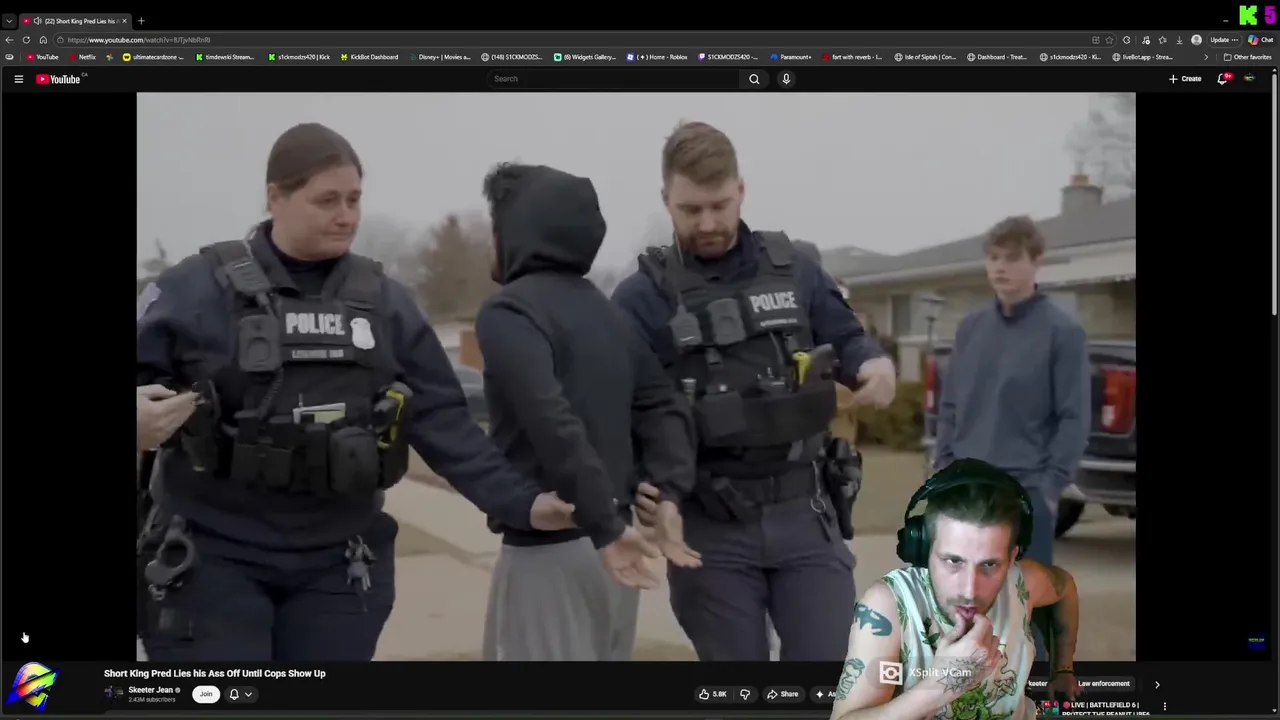Image resolution: width=1280 pixels, height=720 pixels.
Task: Open Isle of Siptah bookmark
Action: [925, 57]
